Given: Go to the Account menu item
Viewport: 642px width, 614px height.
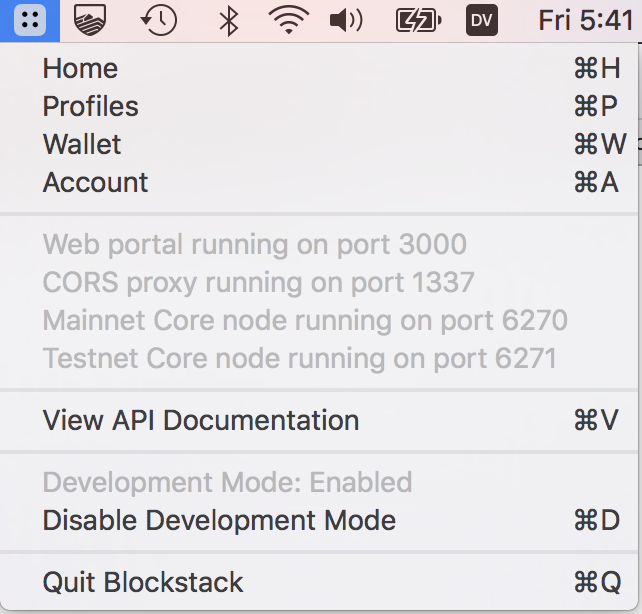Looking at the screenshot, I should coord(95,182).
